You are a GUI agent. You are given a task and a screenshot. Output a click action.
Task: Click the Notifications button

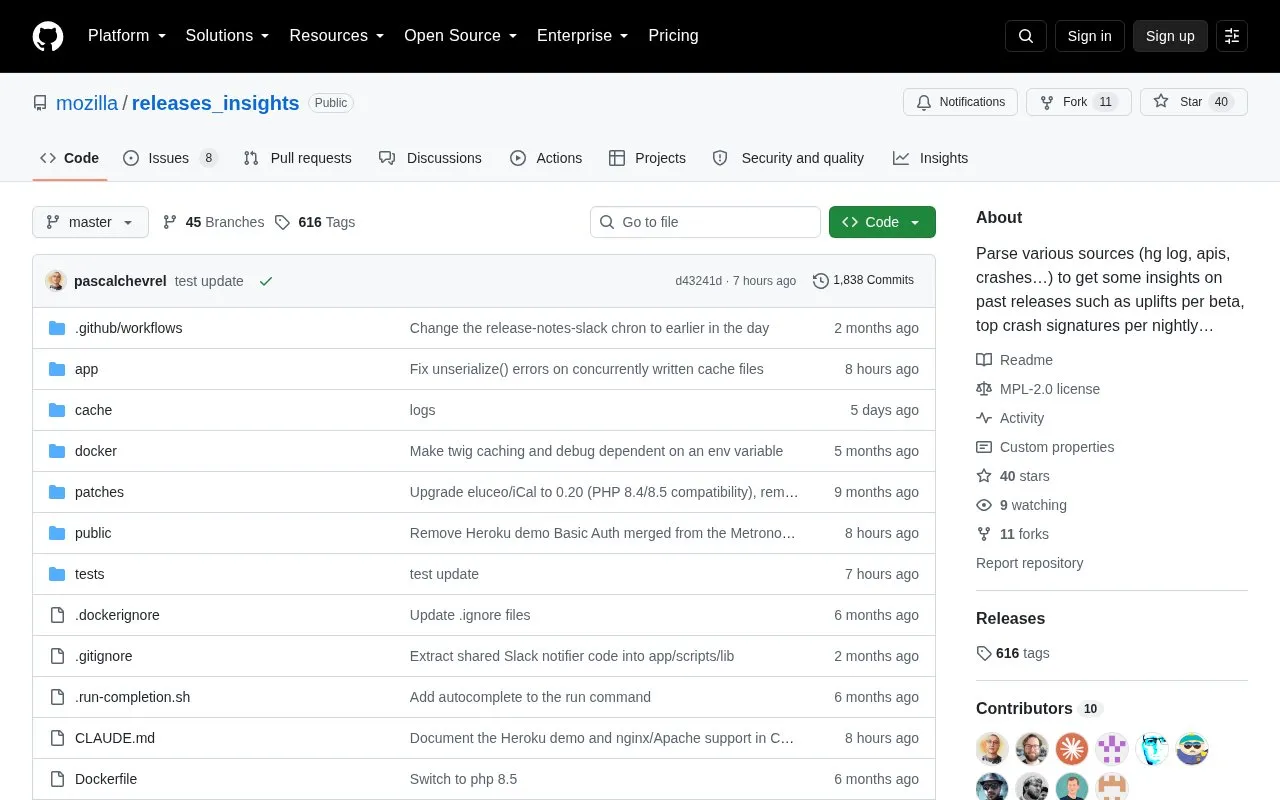click(960, 102)
